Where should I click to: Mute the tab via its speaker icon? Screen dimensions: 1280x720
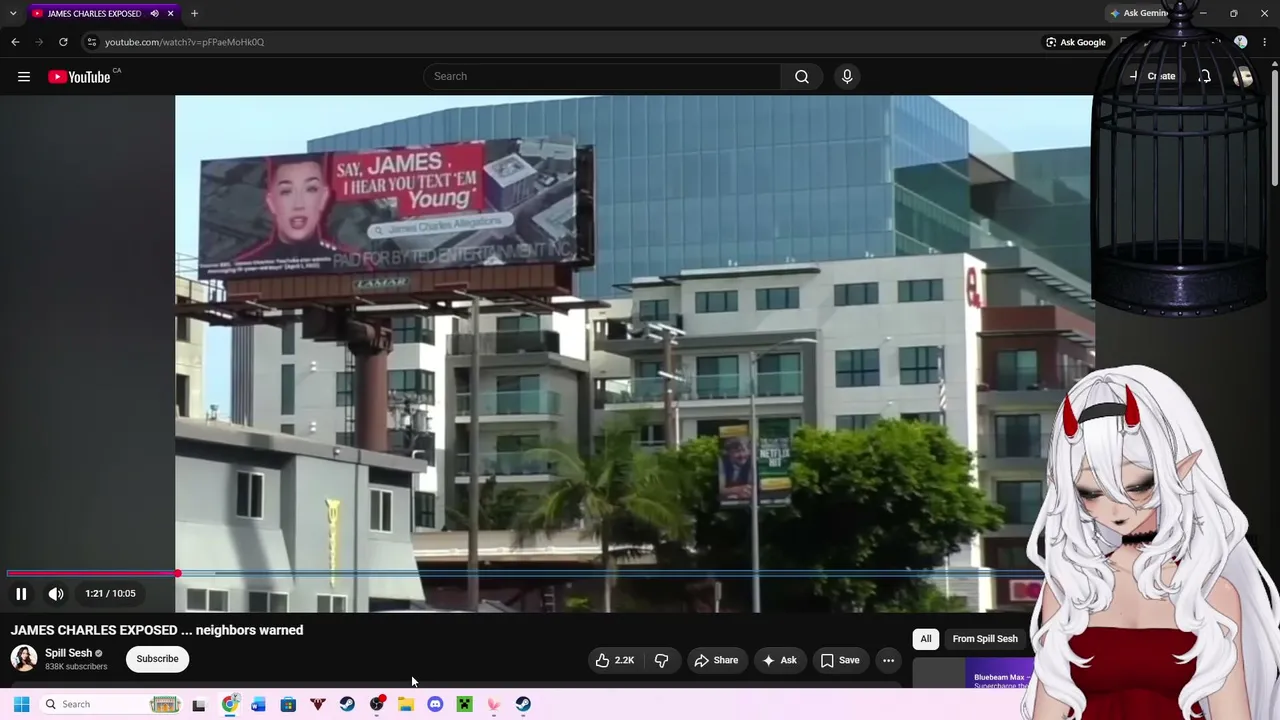(154, 14)
